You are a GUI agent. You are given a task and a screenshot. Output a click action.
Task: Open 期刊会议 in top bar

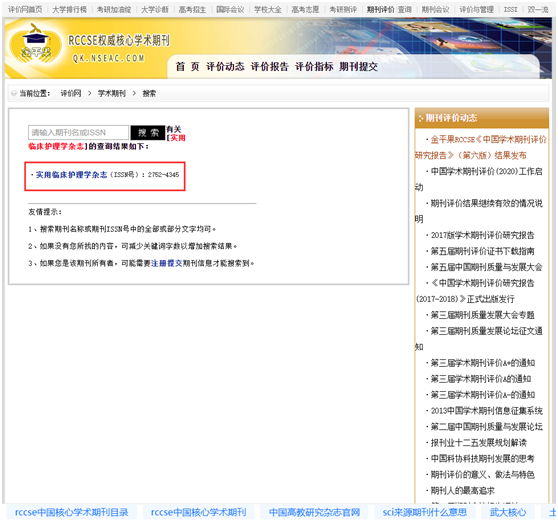pos(435,10)
